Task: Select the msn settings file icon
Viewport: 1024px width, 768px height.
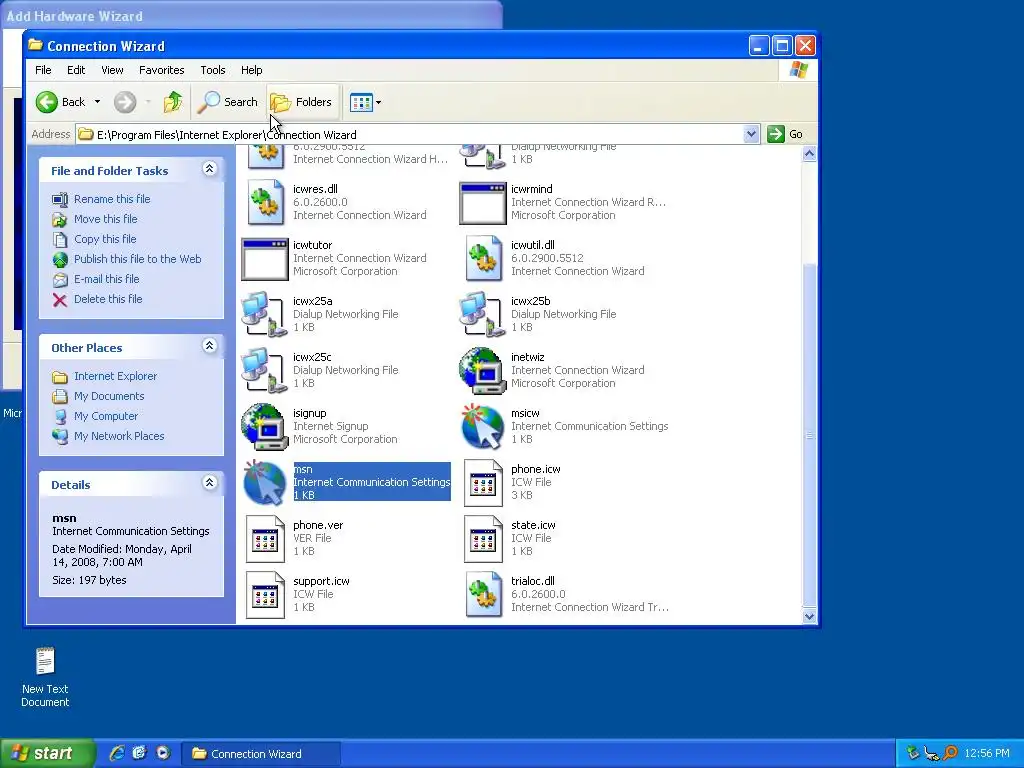Action: pyautogui.click(x=264, y=483)
